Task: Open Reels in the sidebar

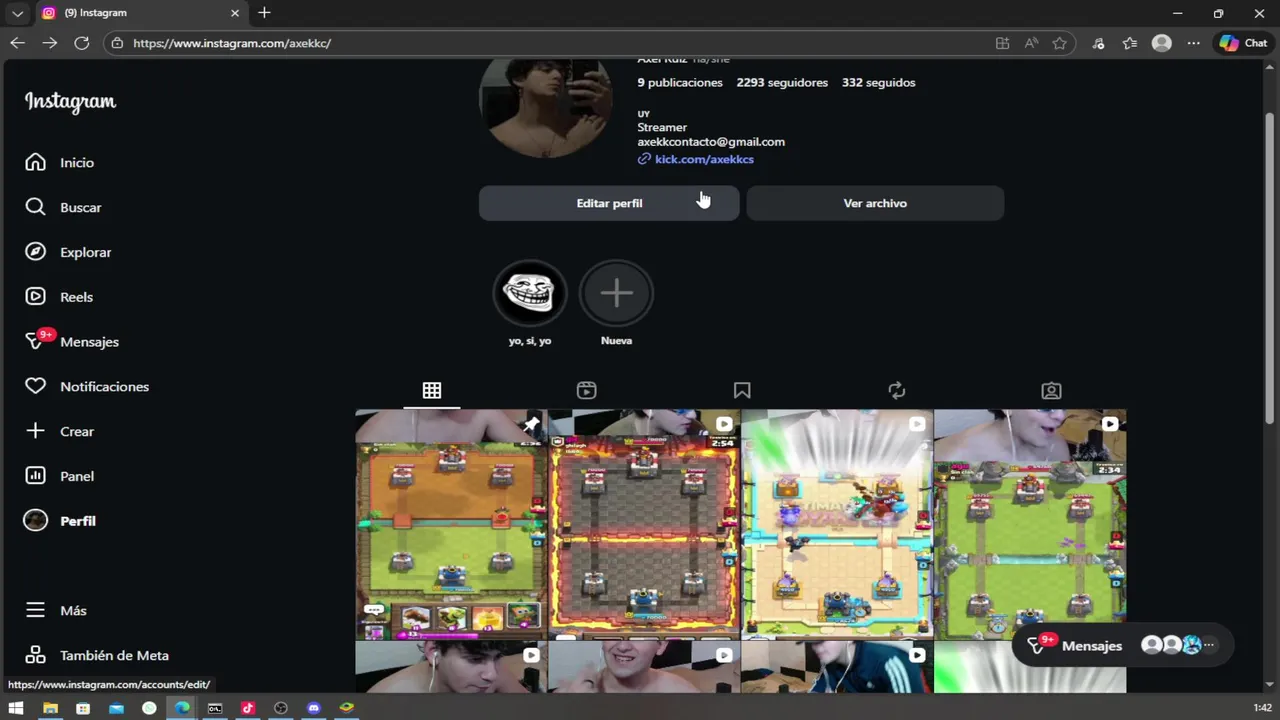Action: tap(59, 297)
